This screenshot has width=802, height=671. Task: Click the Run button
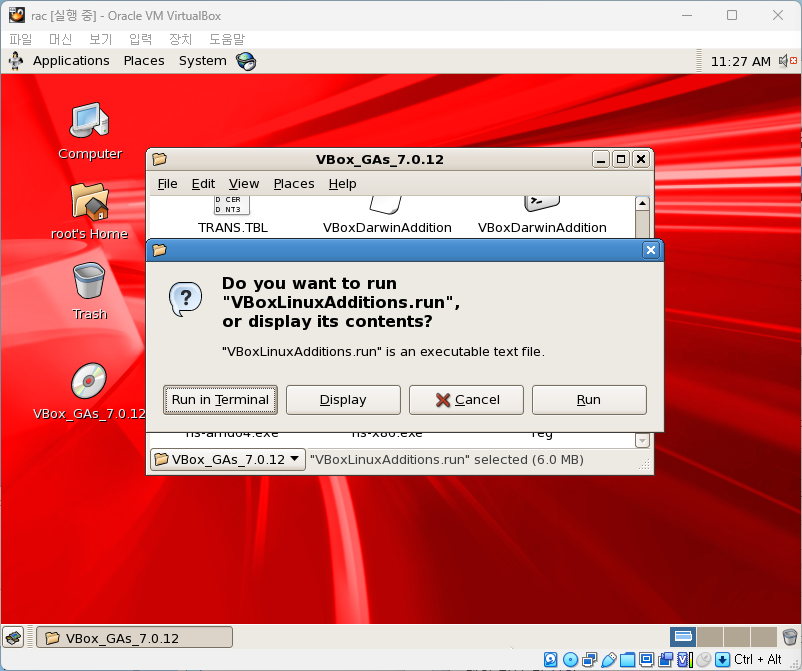(589, 399)
